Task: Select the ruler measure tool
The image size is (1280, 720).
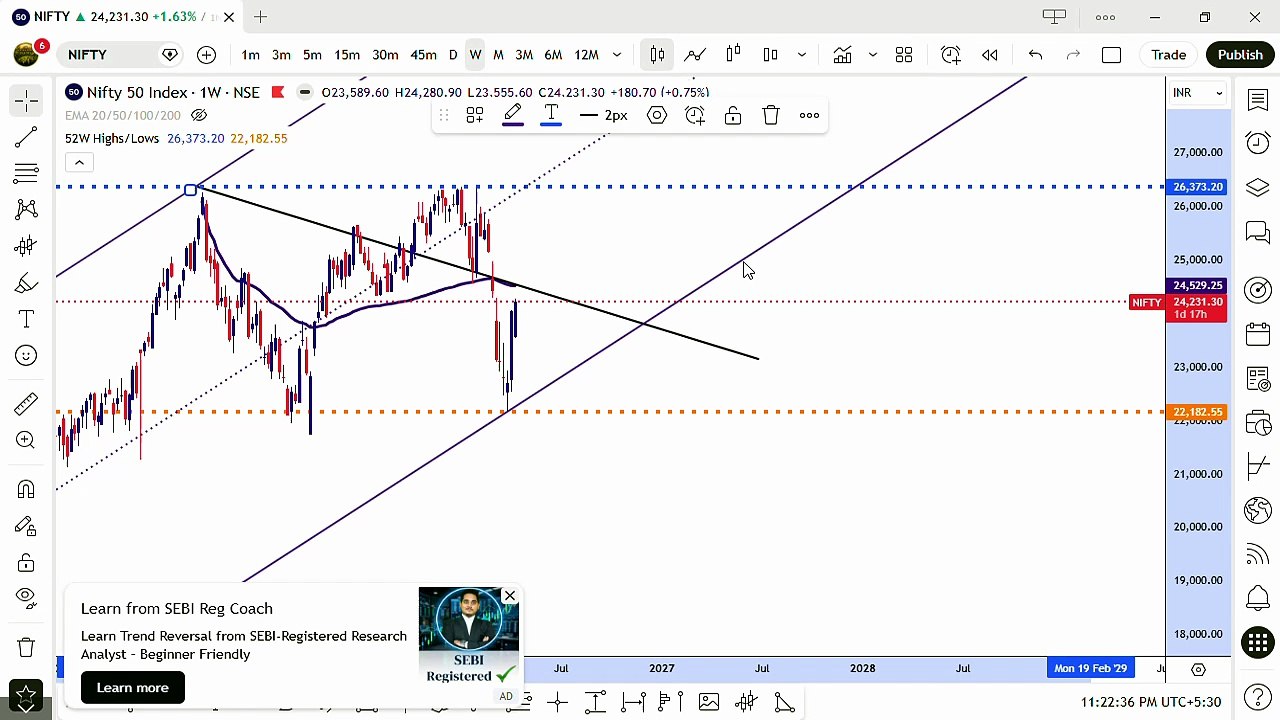Action: pos(26,403)
